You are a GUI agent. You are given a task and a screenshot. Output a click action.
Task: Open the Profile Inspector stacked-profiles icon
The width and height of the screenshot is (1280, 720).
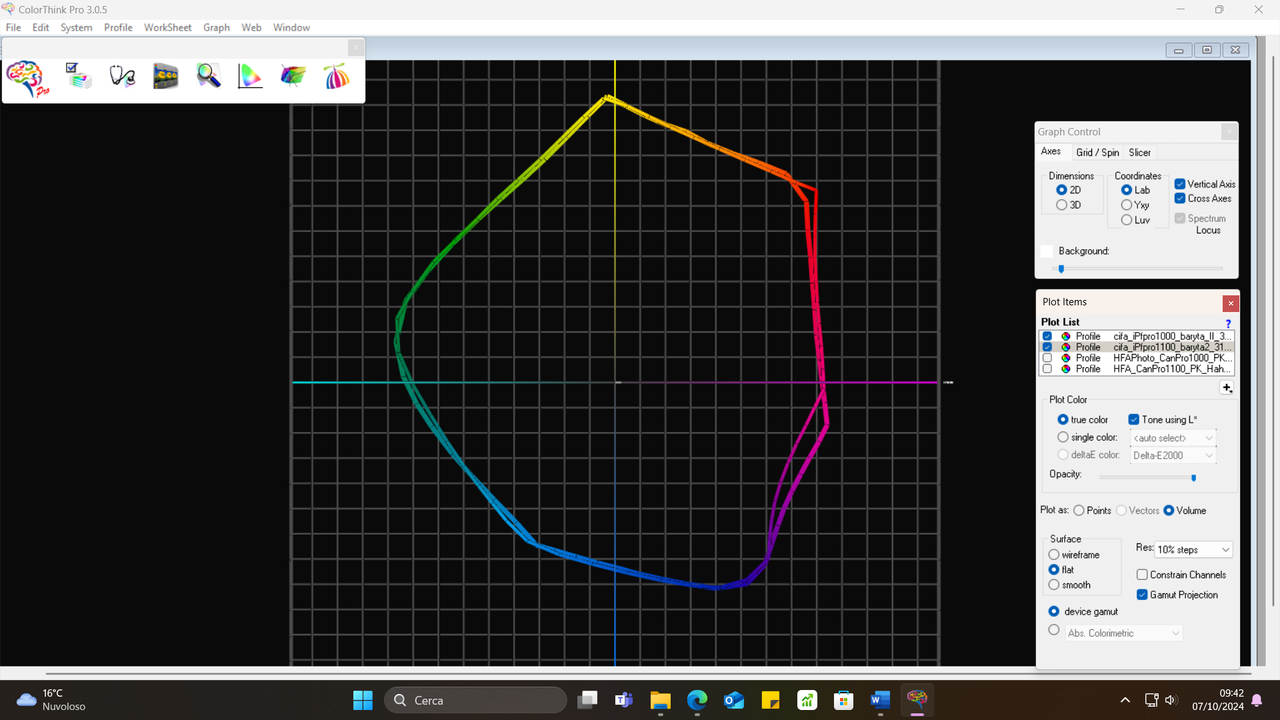[x=78, y=76]
